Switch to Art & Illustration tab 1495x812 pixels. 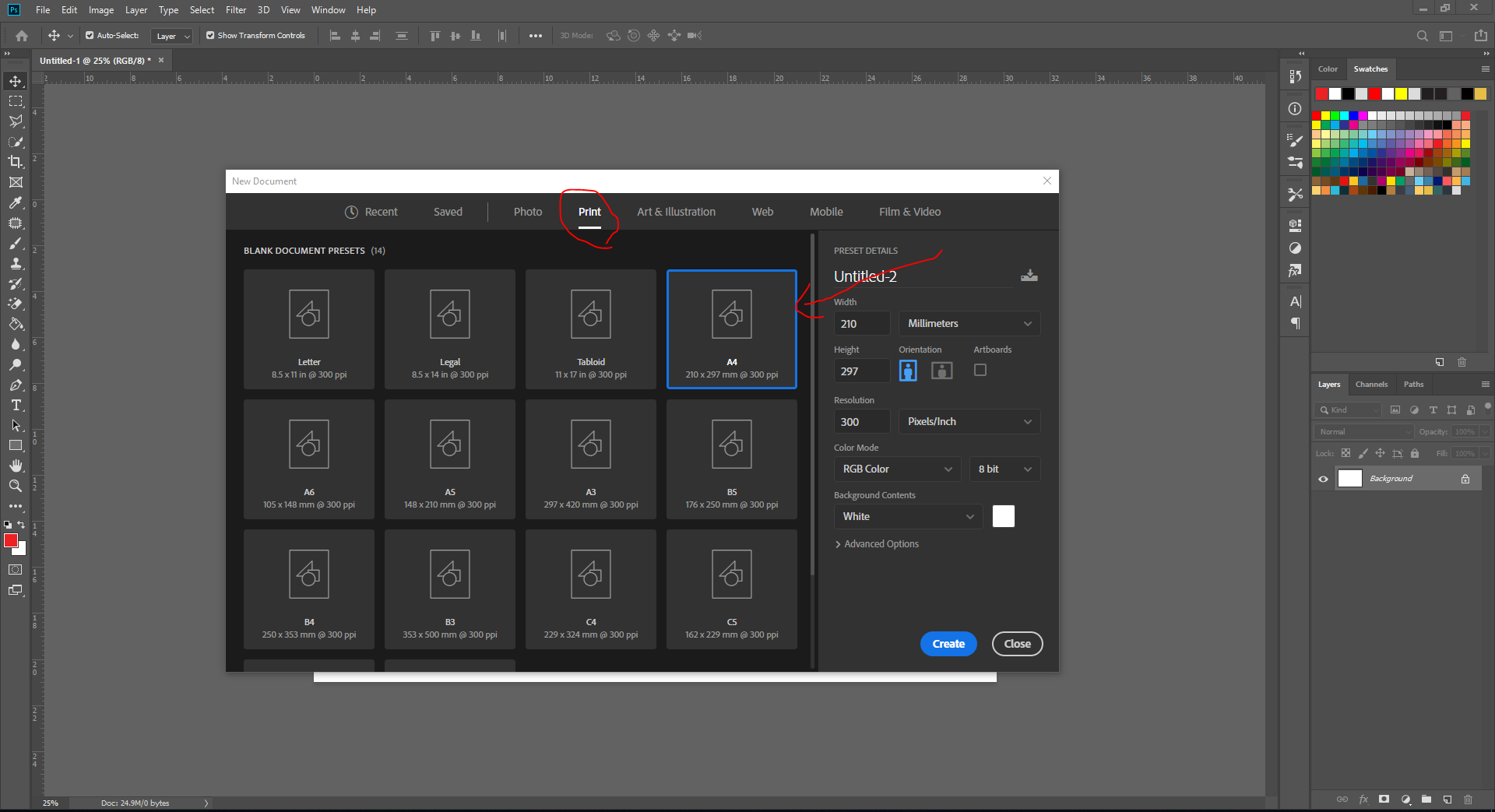[676, 212]
